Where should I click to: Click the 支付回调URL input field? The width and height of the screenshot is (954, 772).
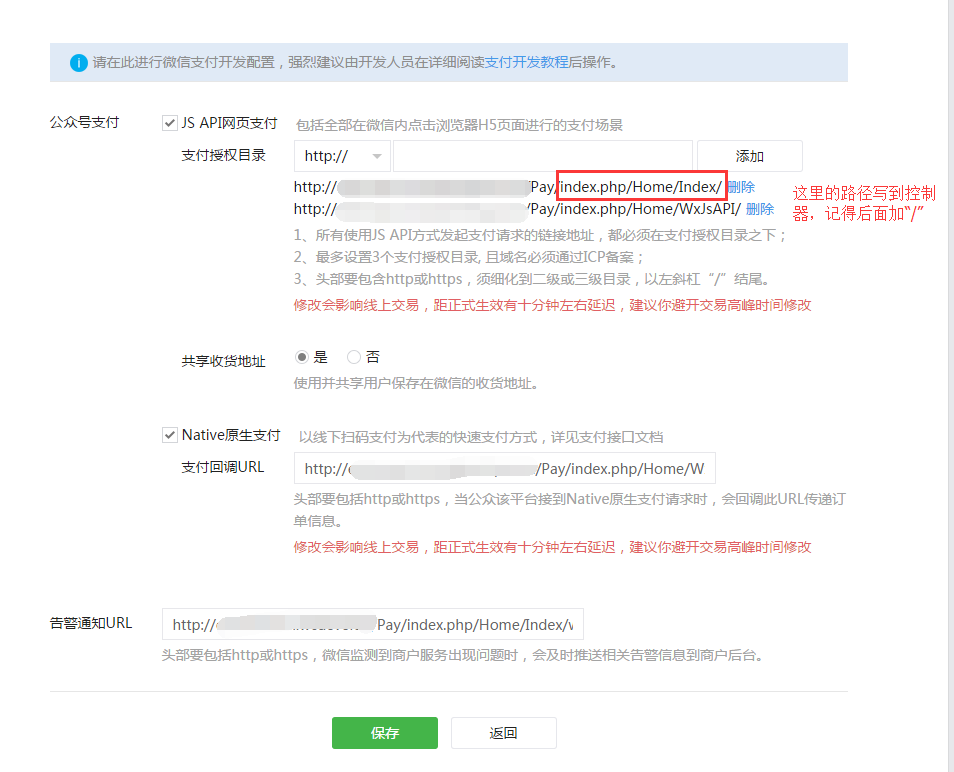click(504, 469)
